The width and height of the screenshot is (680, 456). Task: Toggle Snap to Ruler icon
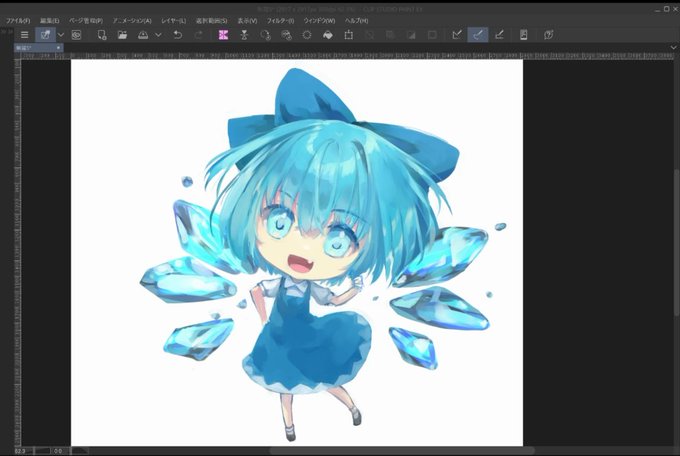(x=457, y=35)
